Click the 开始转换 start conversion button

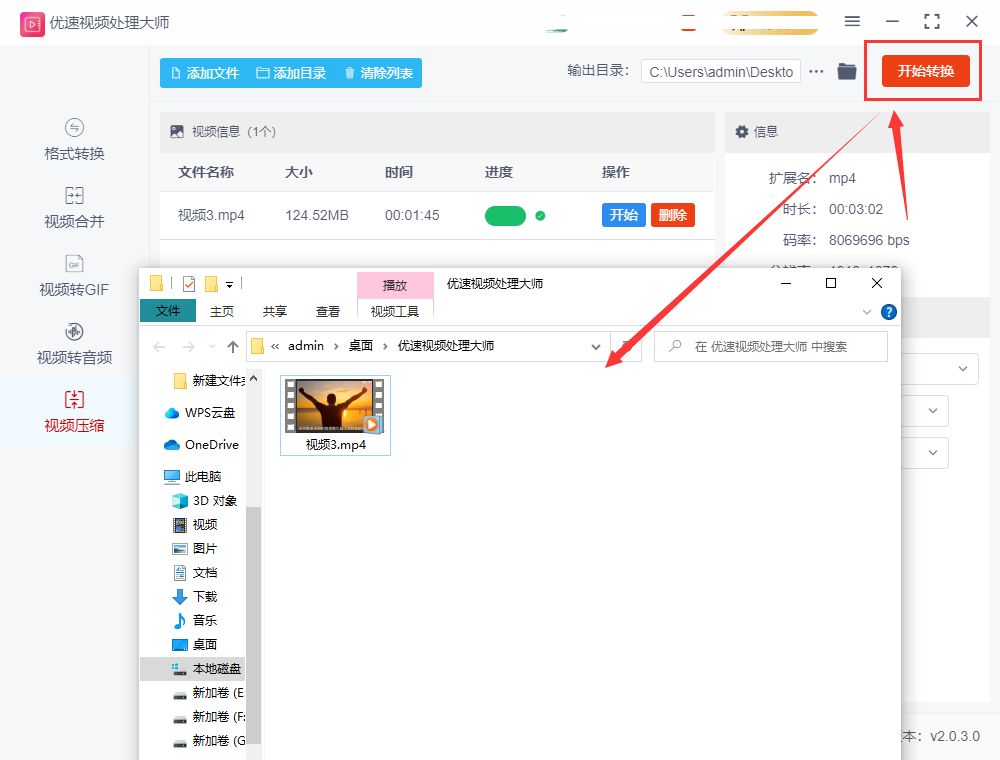[925, 71]
